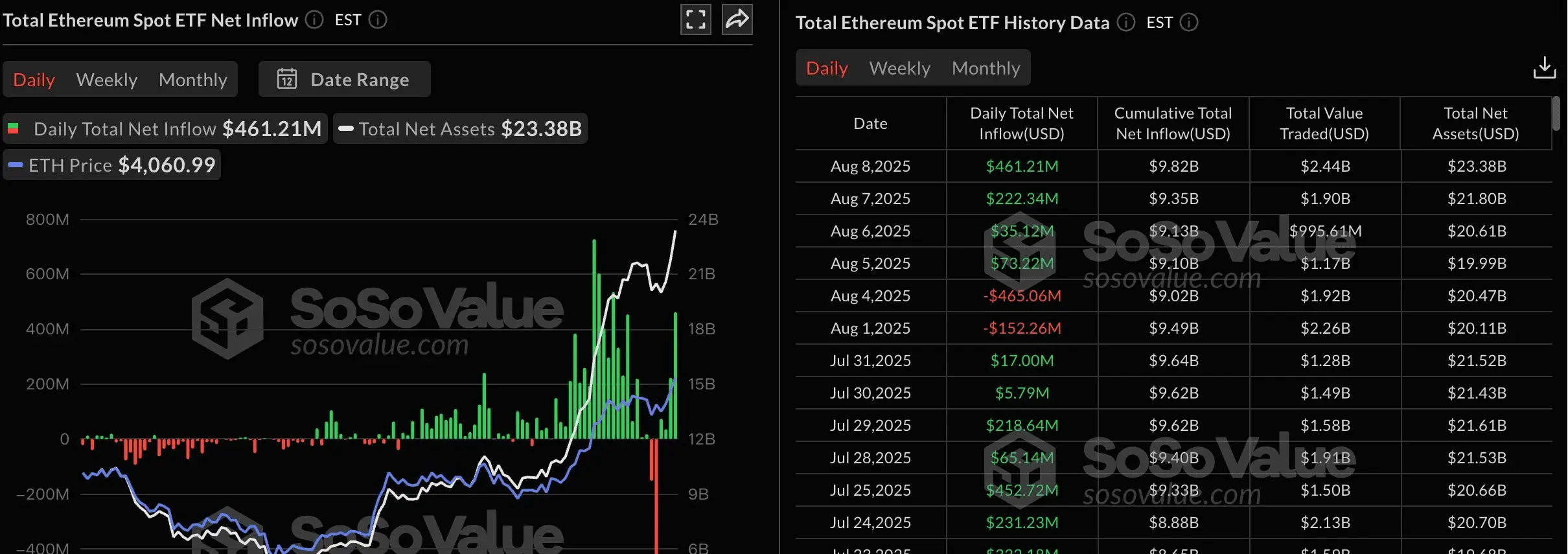The width and height of the screenshot is (1568, 554).
Task: Click white line swatch of Net Assets legend
Action: 346,128
